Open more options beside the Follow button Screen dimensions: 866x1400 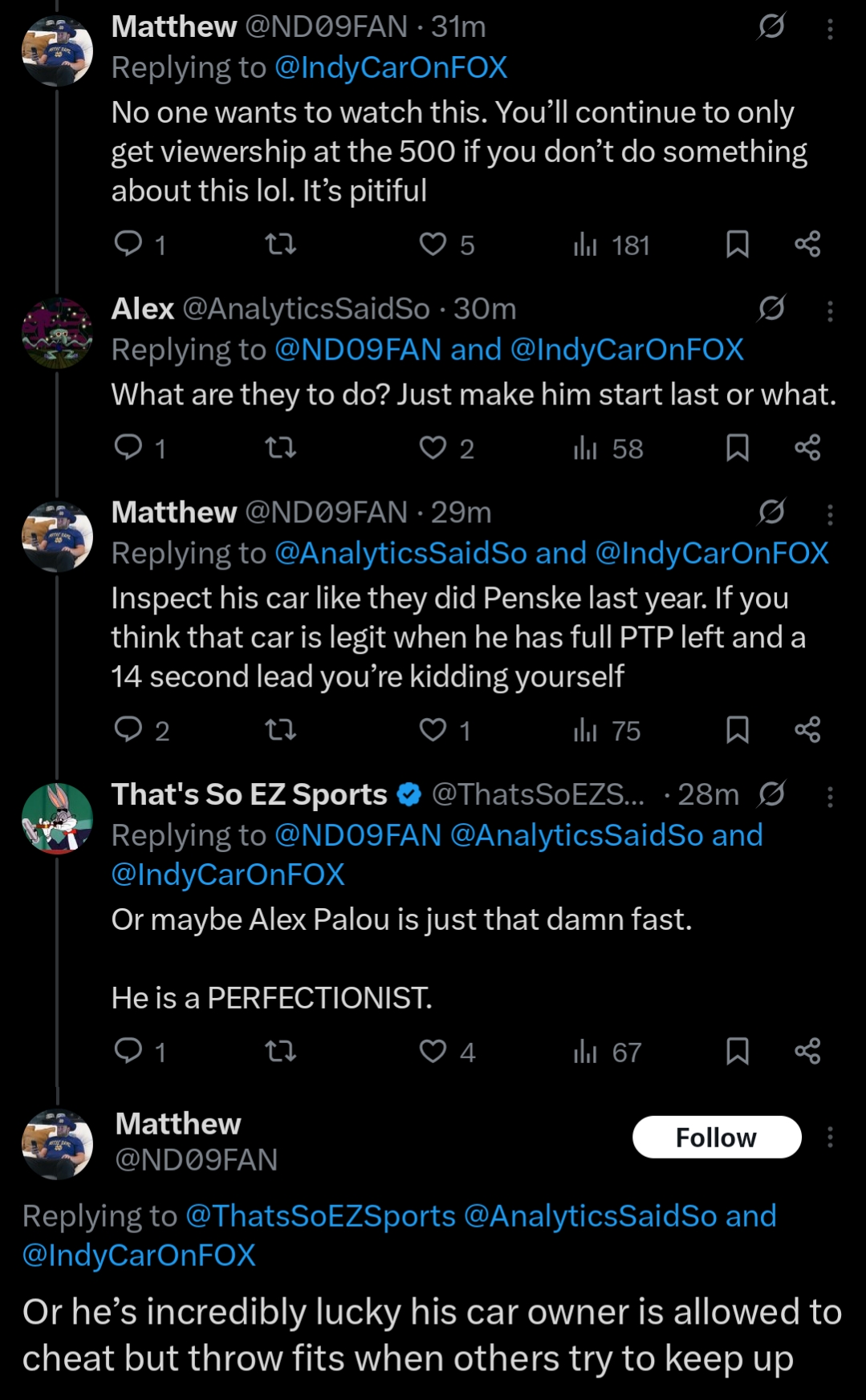point(831,1137)
